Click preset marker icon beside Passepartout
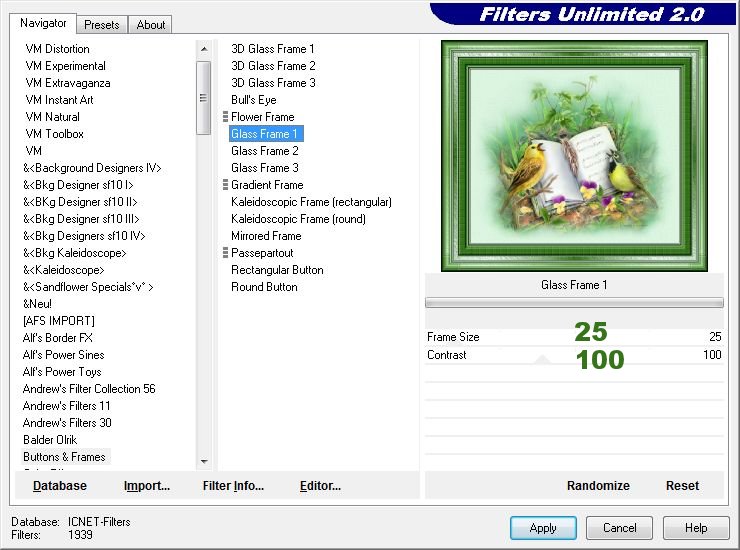Image resolution: width=740 pixels, height=550 pixels. (225, 253)
